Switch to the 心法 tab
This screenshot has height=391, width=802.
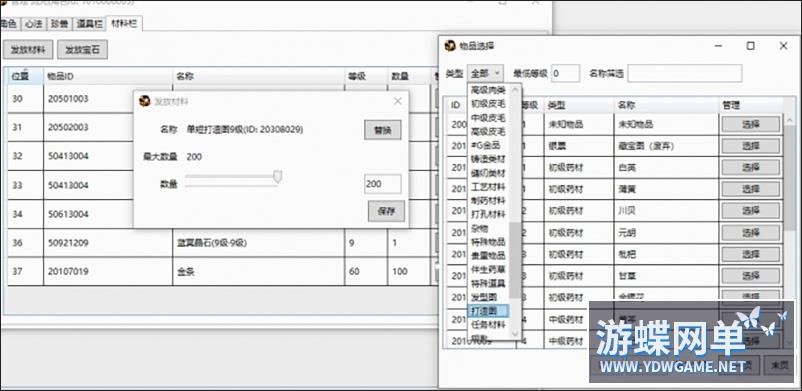34,24
